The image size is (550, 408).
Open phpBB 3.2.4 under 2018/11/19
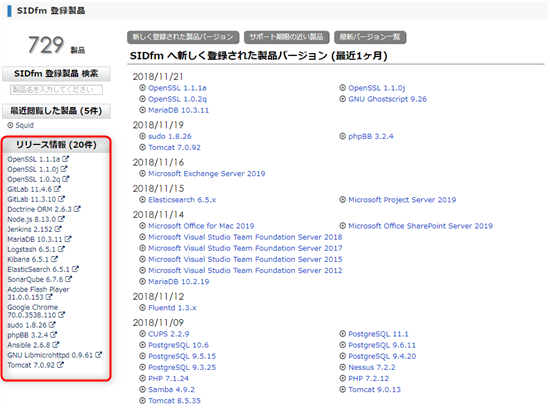tap(371, 136)
